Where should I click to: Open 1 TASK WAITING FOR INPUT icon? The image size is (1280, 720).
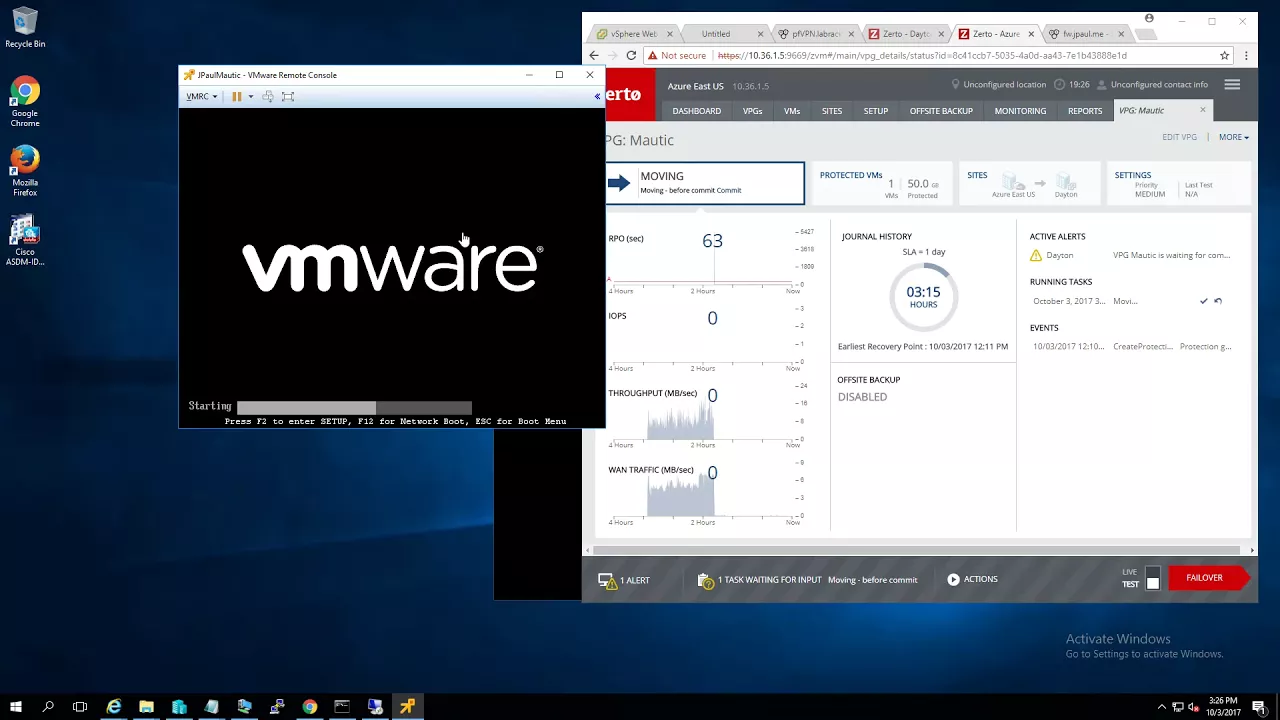[706, 581]
